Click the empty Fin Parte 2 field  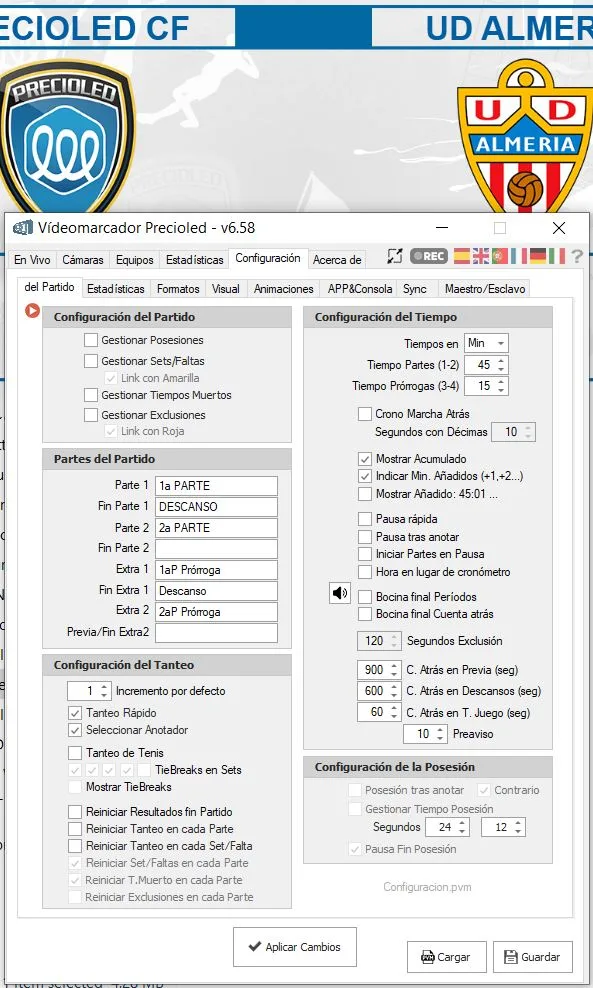click(x=216, y=549)
